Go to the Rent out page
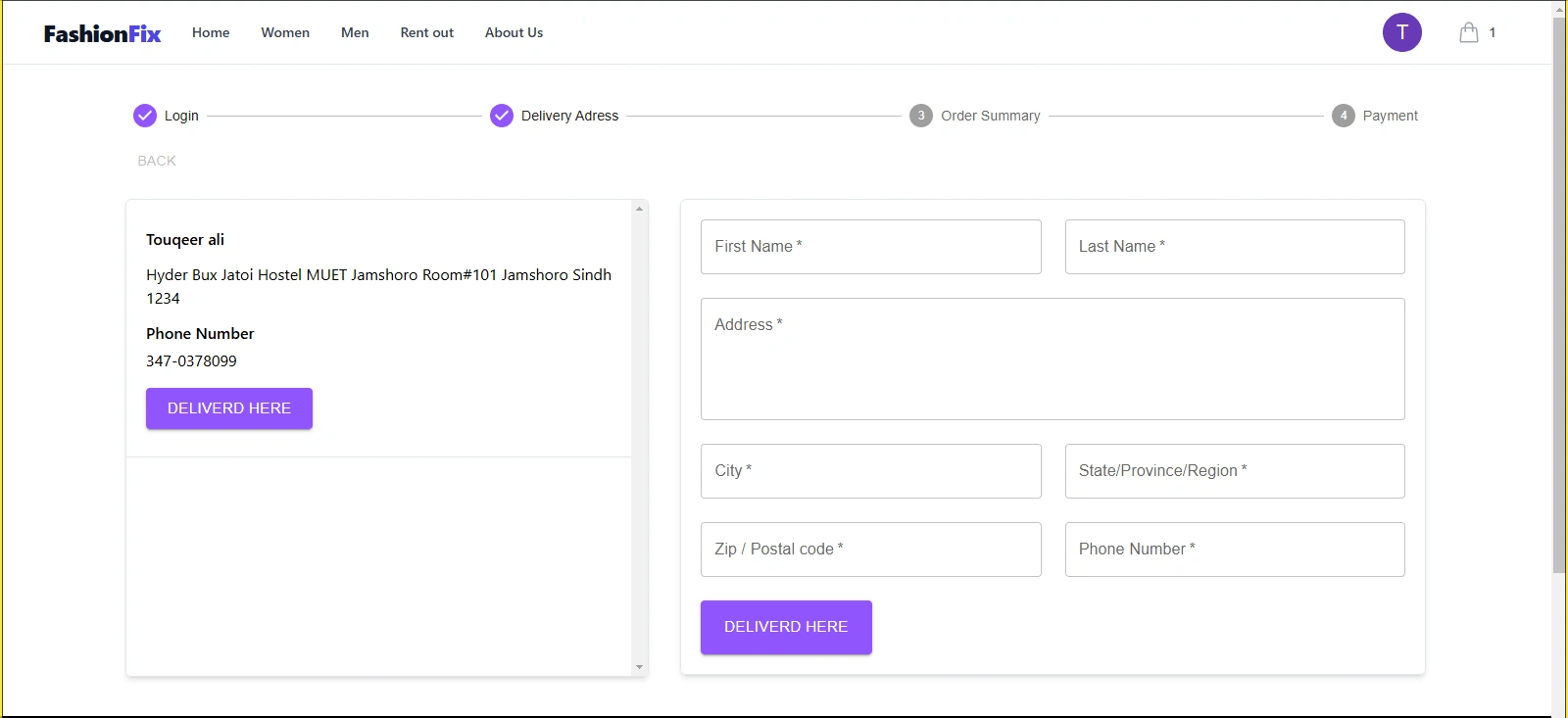This screenshot has width=1568, height=718. 426,32
